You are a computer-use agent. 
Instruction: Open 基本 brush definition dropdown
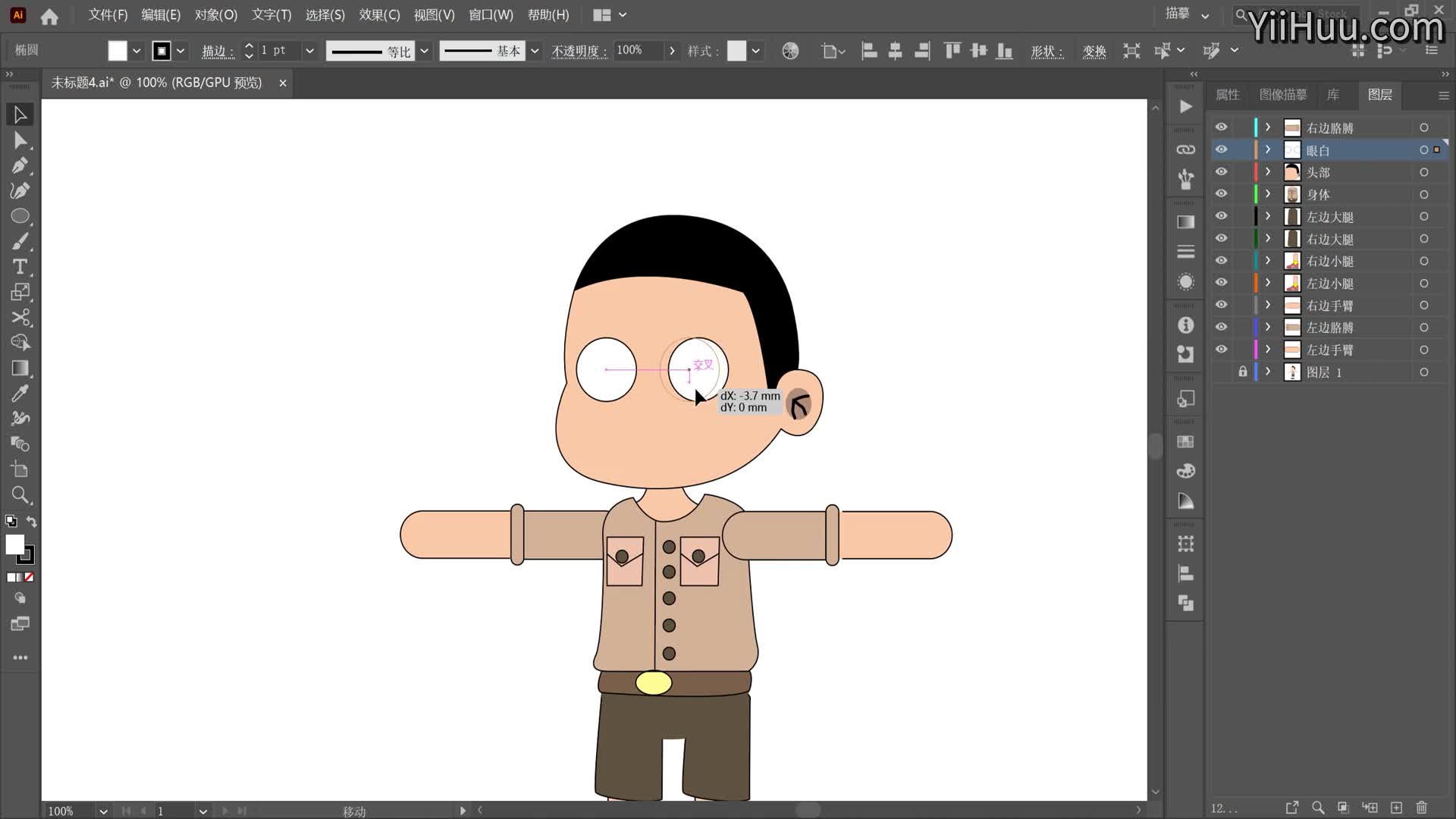tap(535, 51)
